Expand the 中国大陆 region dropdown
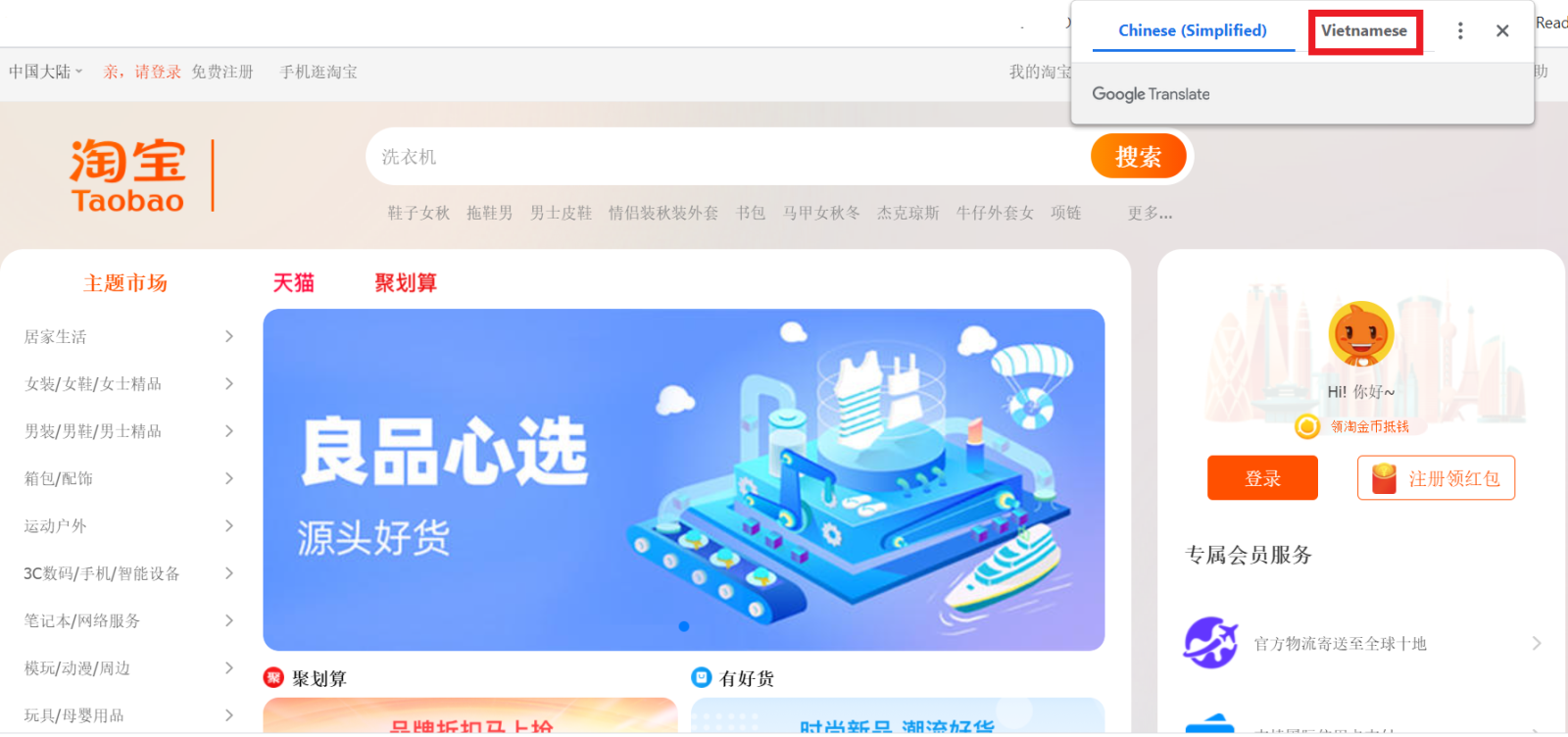This screenshot has height=737, width=1568. click(45, 72)
